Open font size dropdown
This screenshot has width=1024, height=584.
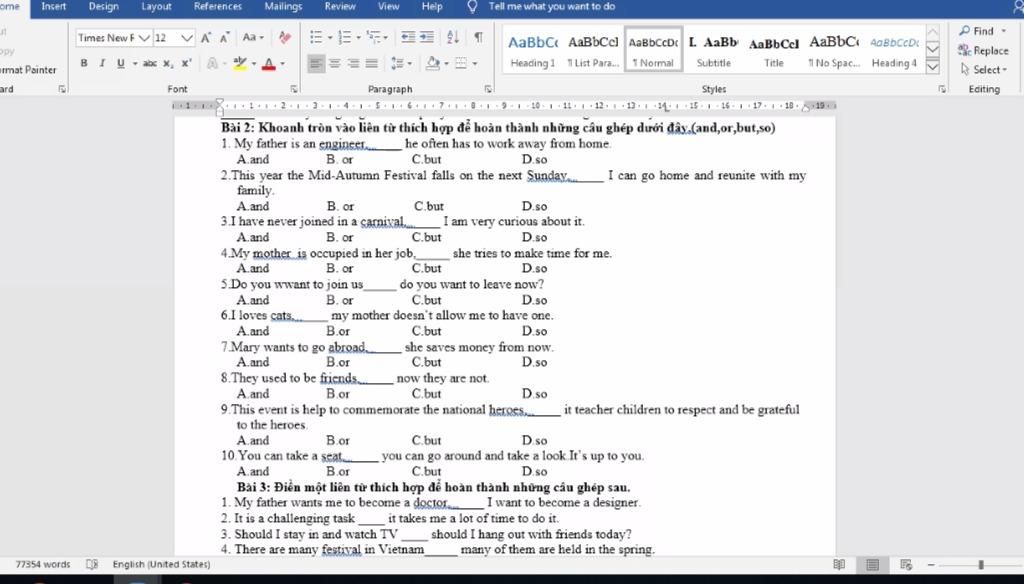pos(186,38)
